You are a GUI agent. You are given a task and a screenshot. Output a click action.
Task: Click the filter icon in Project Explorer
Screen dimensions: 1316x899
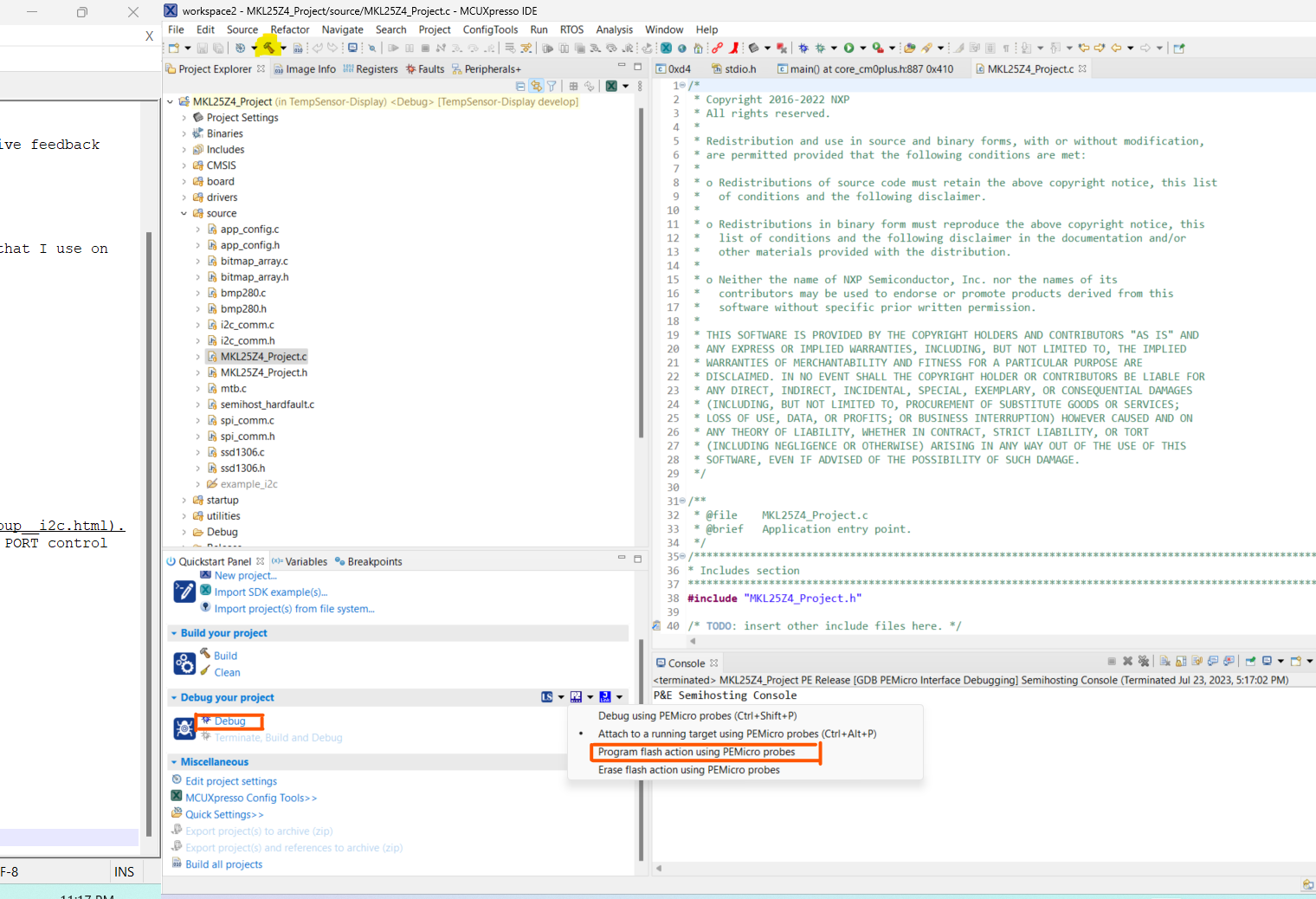(x=552, y=86)
